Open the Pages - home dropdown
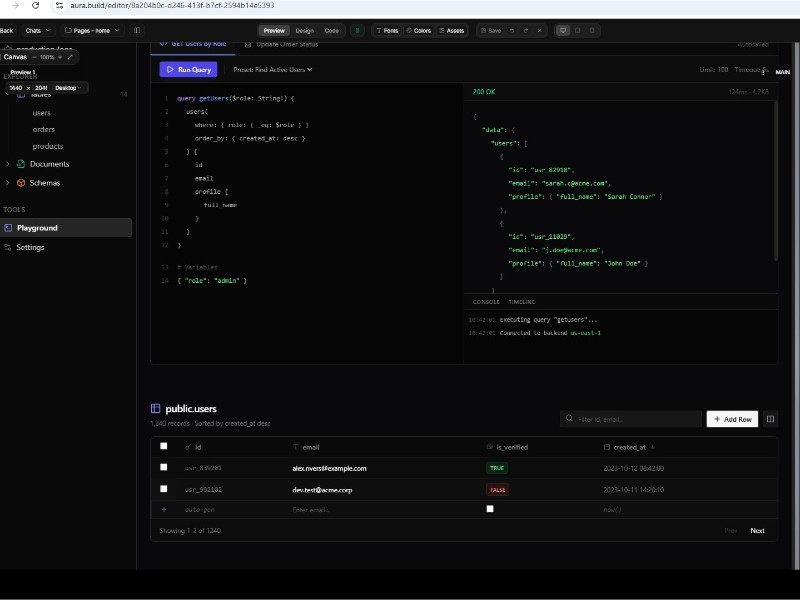800x600 pixels. (93, 31)
